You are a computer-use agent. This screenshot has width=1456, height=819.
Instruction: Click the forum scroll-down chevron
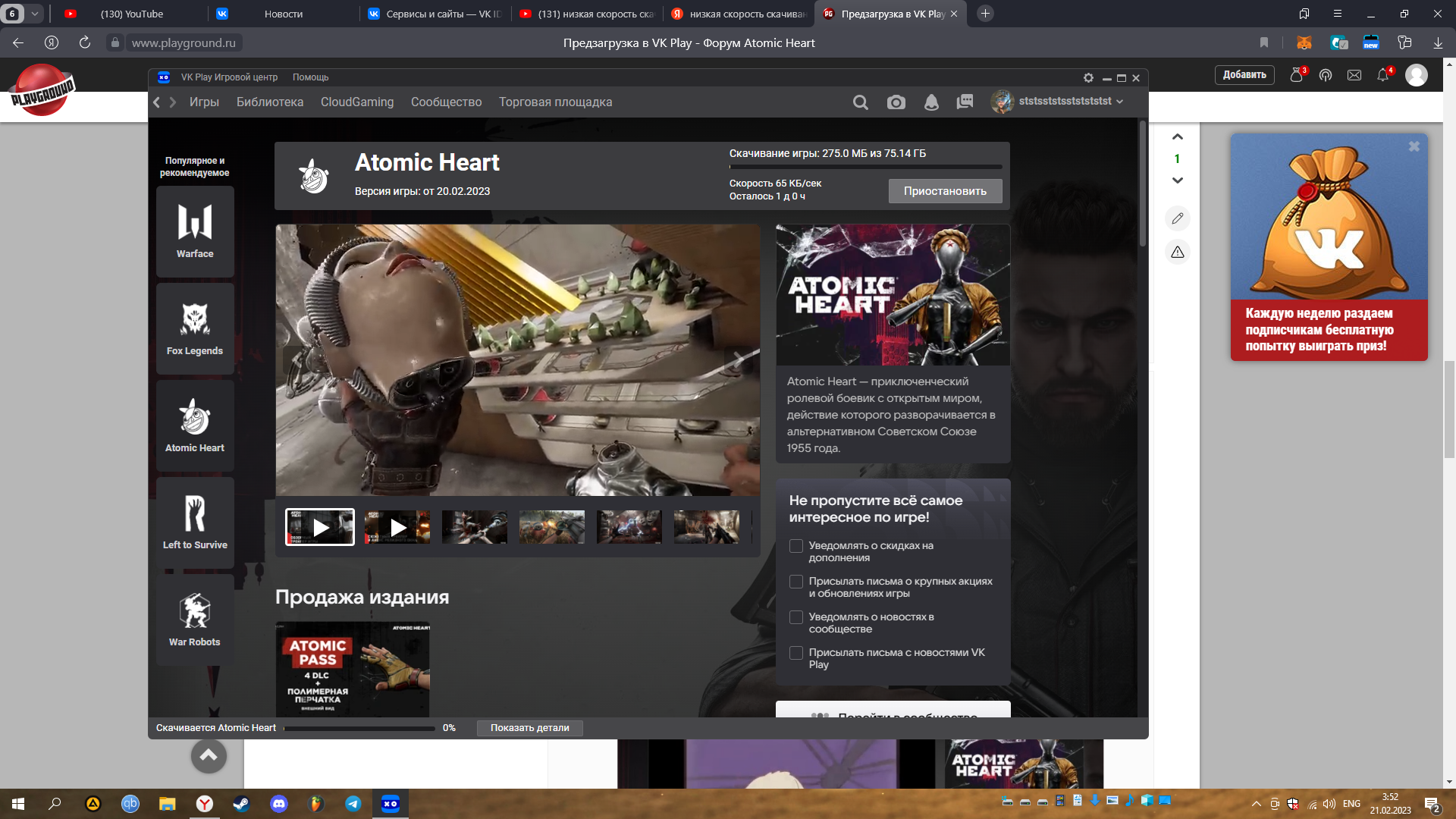click(x=1177, y=180)
